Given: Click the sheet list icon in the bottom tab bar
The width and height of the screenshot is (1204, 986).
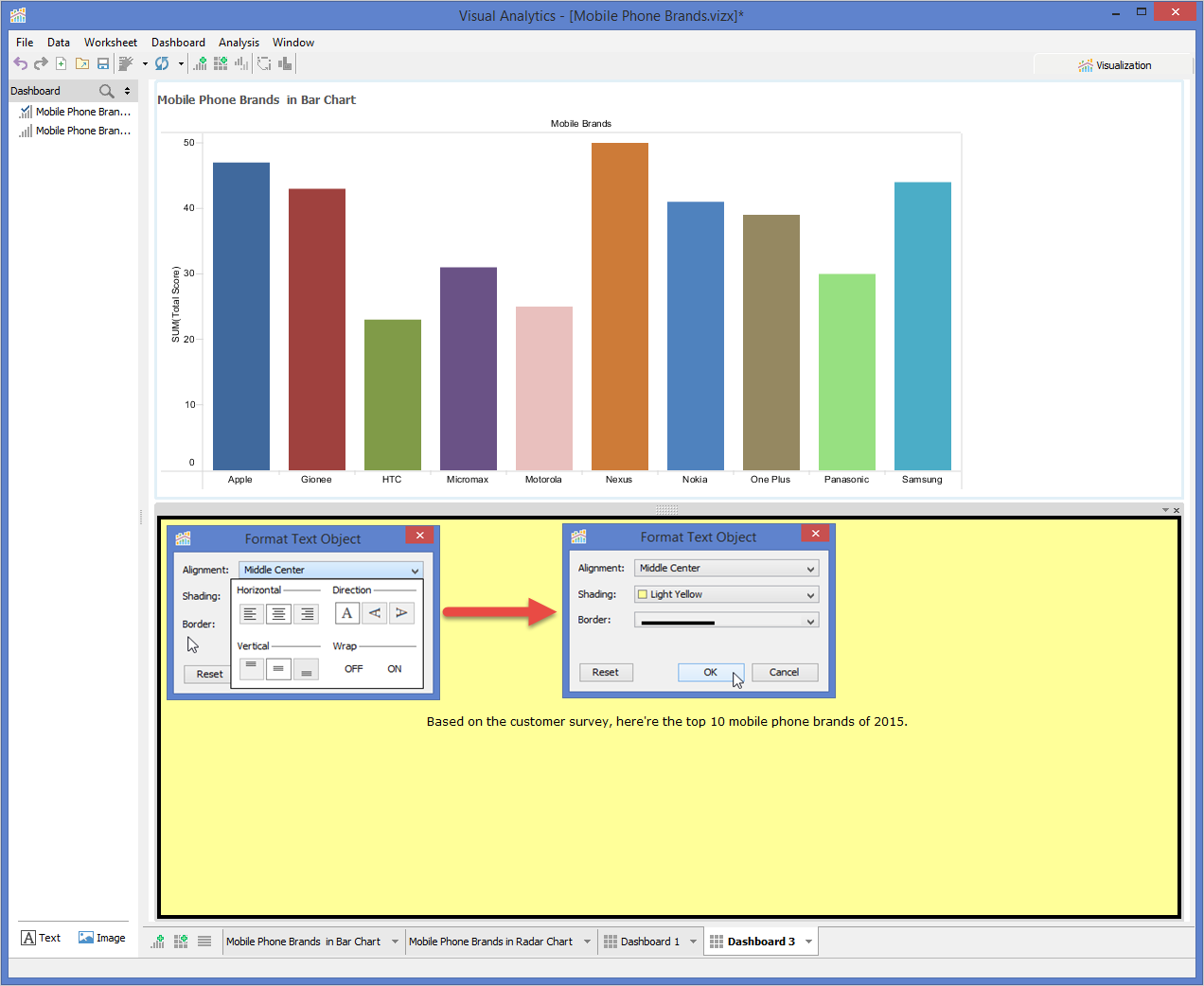Looking at the screenshot, I should click(x=204, y=942).
